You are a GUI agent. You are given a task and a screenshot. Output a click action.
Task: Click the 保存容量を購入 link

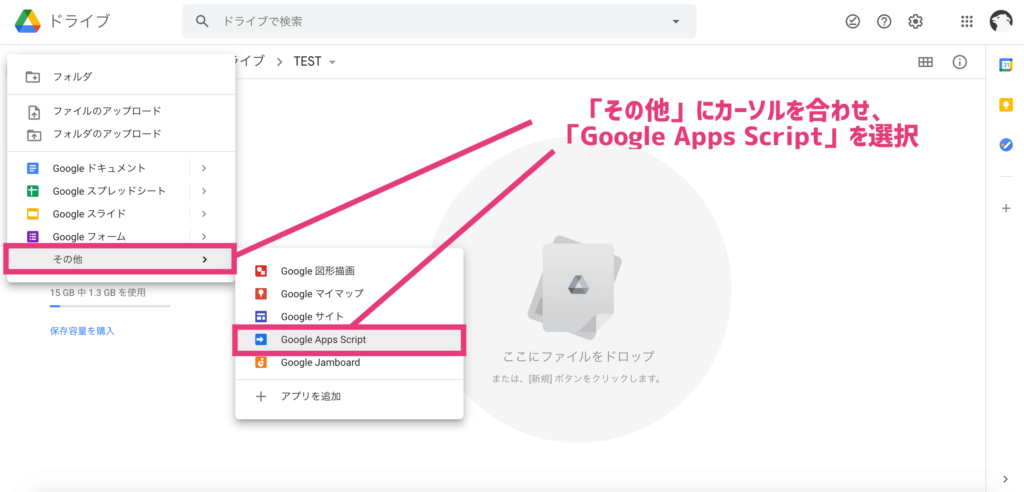point(82,331)
